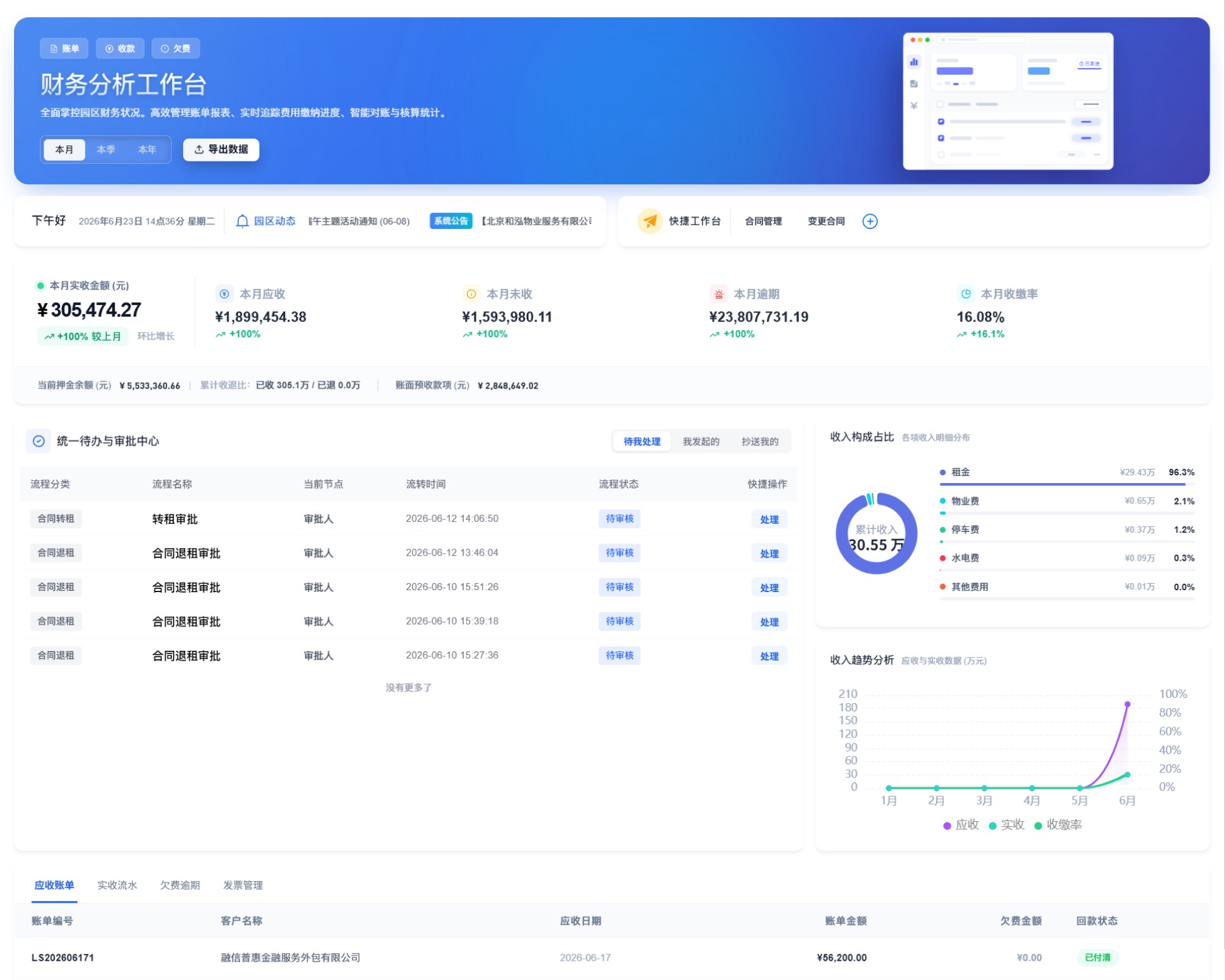The image size is (1225, 980).
Task: Select the 本月 period toggle
Action: coord(64,149)
